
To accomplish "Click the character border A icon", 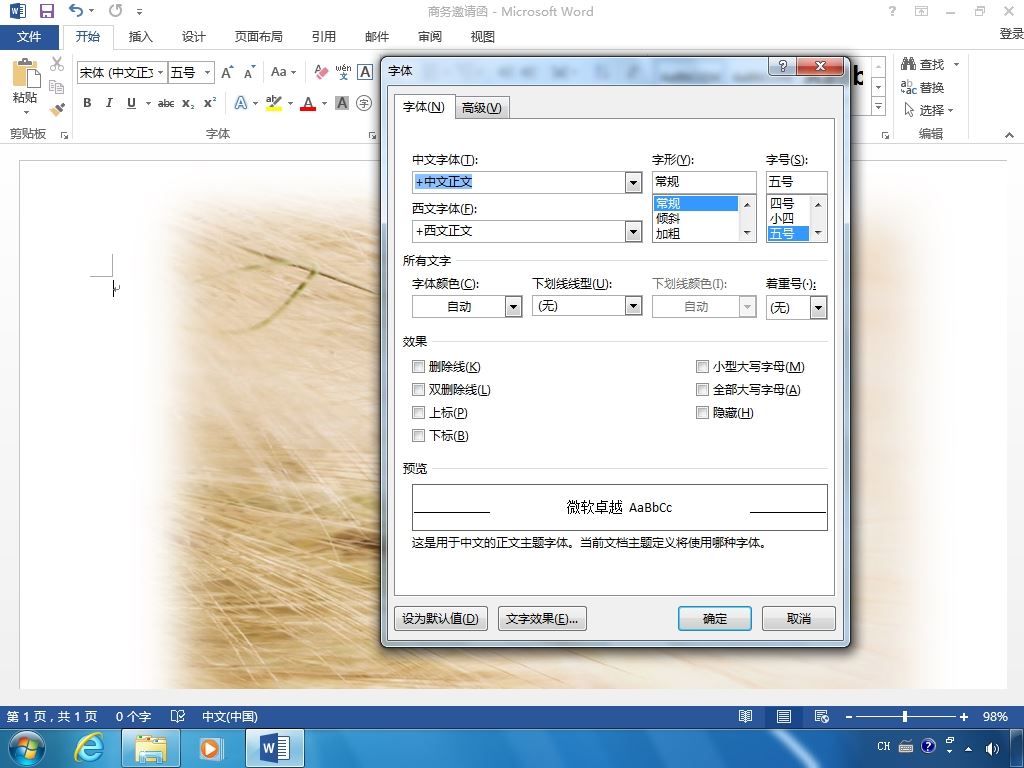I will pyautogui.click(x=365, y=72).
